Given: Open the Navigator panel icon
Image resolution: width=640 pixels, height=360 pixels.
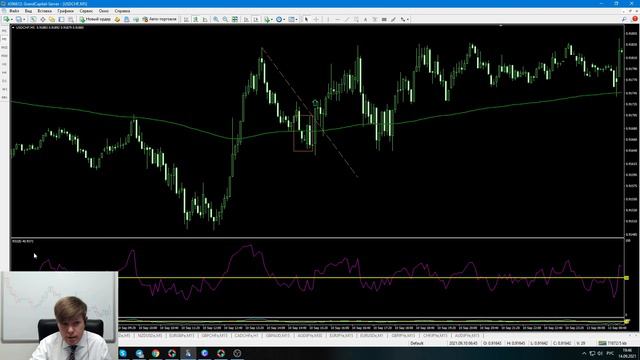Looking at the screenshot, I should [52, 19].
